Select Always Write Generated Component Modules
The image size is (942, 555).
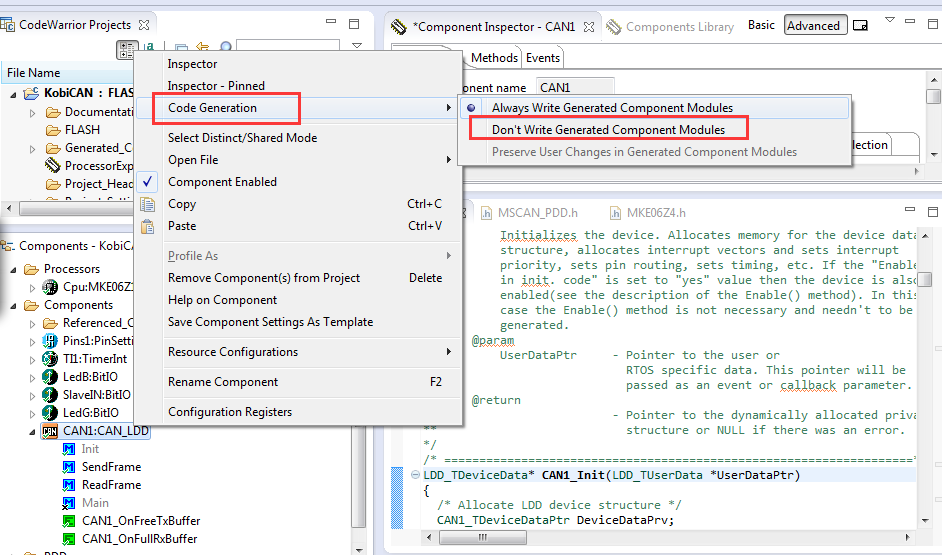(x=655, y=108)
